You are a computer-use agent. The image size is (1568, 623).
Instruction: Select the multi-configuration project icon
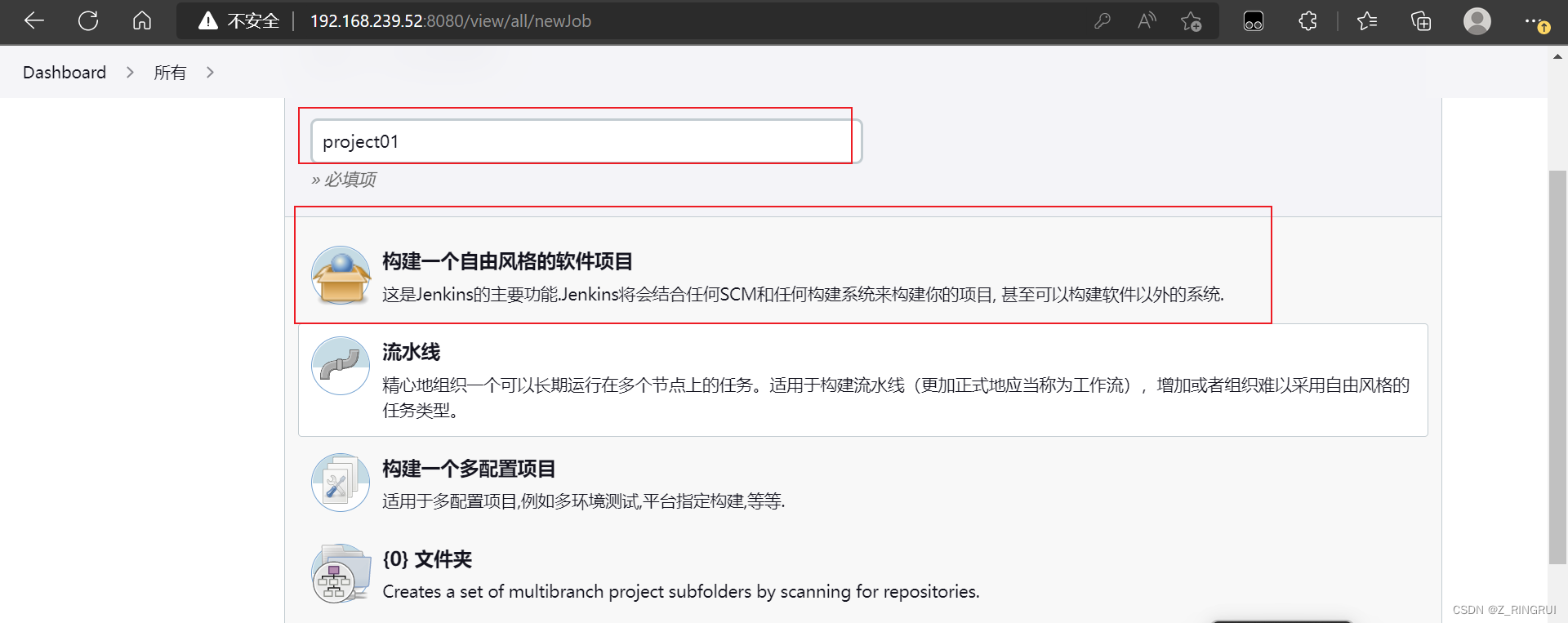coord(341,483)
